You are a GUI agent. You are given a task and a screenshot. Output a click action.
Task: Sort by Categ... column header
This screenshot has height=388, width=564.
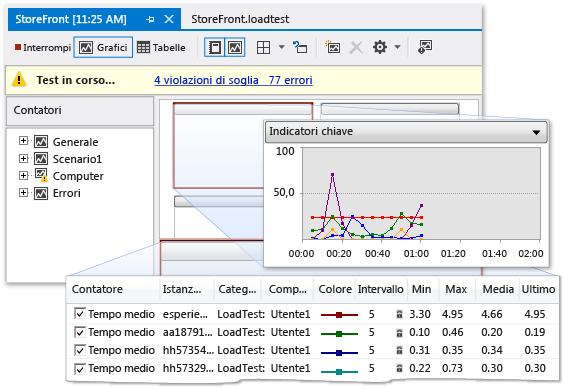237,289
